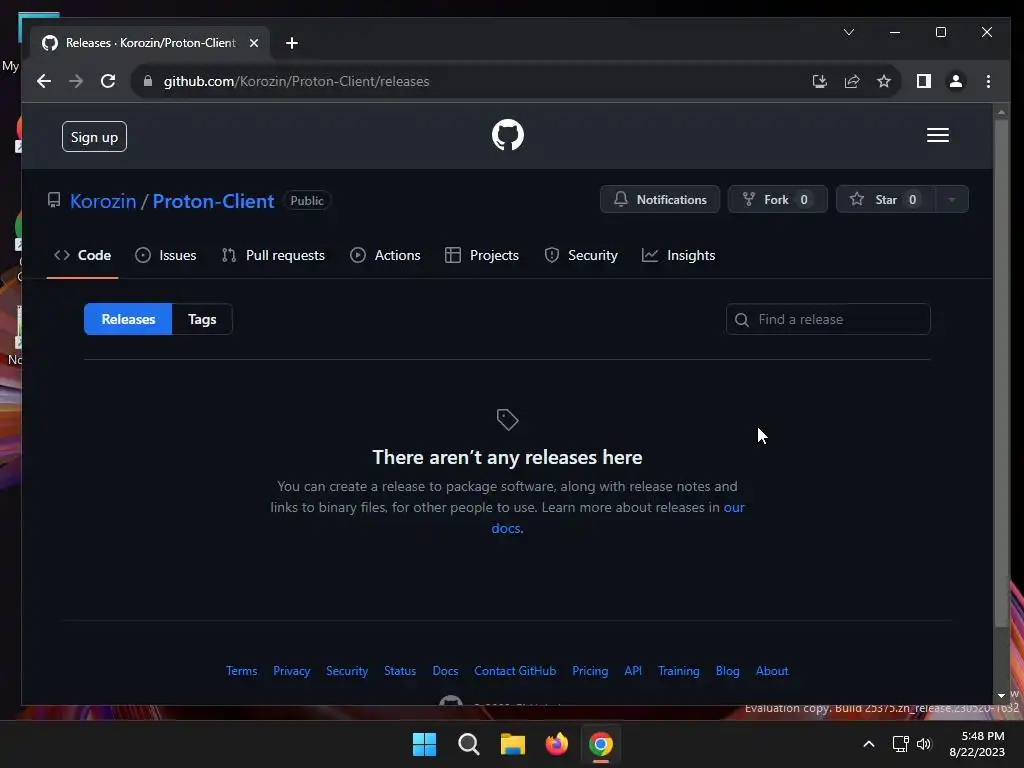Reload the page
This screenshot has width=1024, height=768.
coord(108,81)
